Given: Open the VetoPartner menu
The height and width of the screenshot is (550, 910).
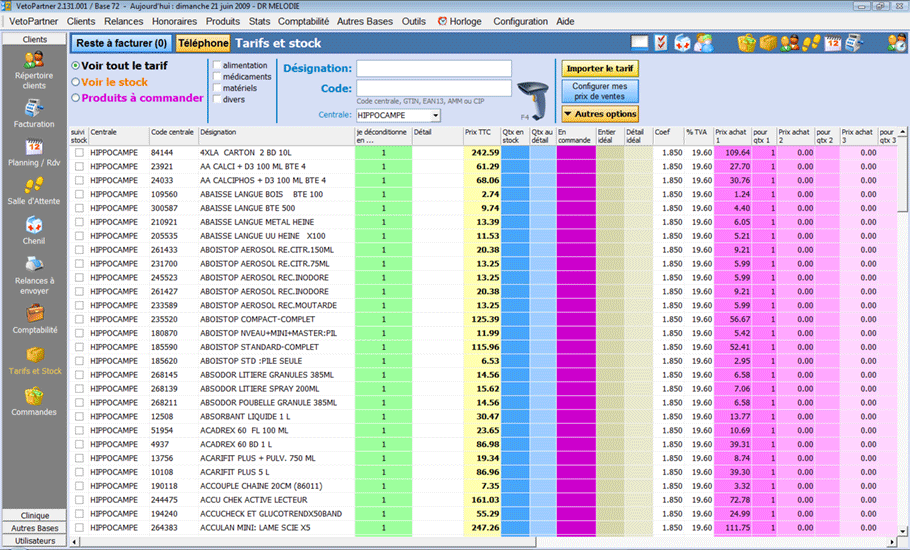Looking at the screenshot, I should coord(34,21).
